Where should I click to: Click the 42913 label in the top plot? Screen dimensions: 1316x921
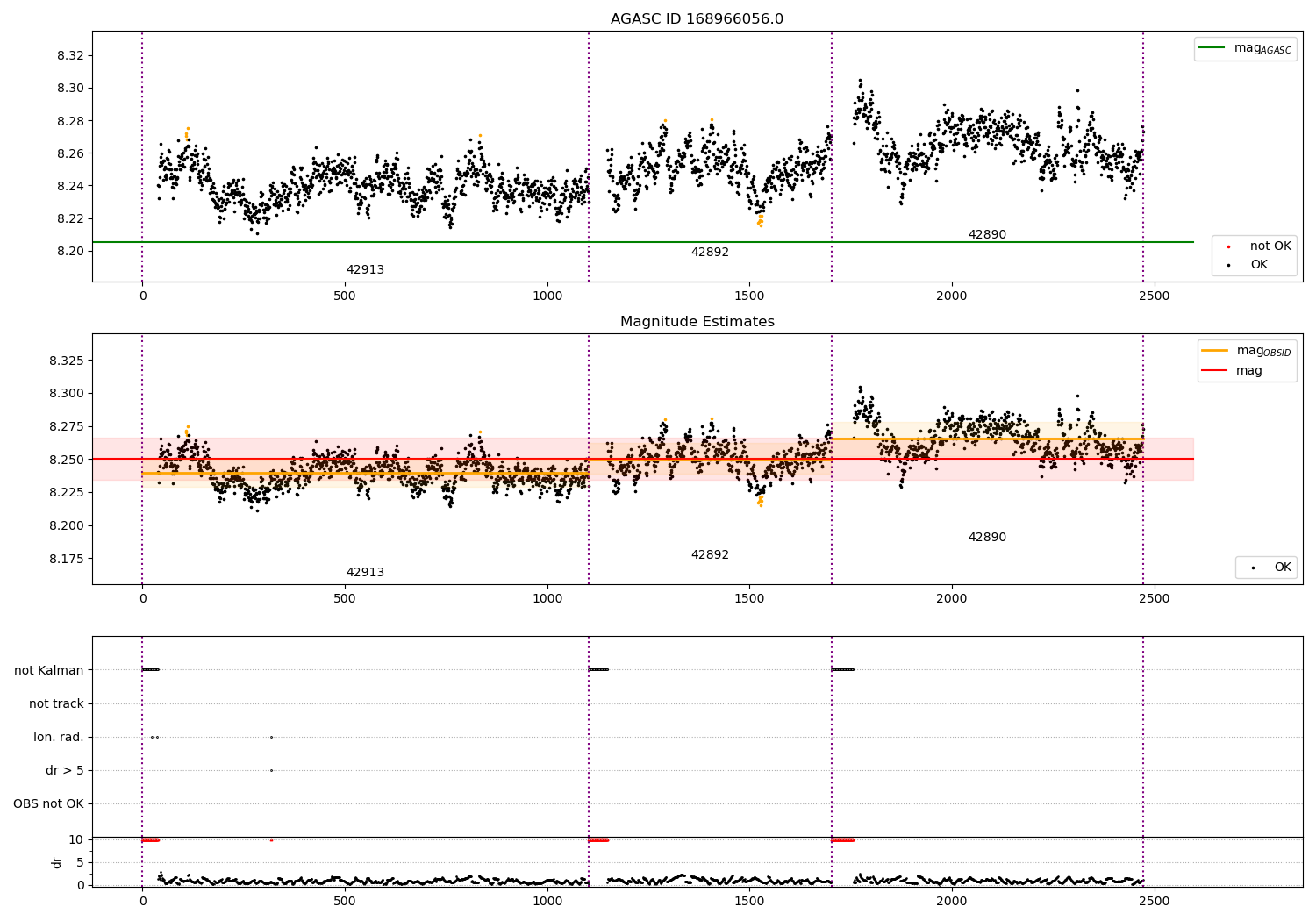(365, 270)
